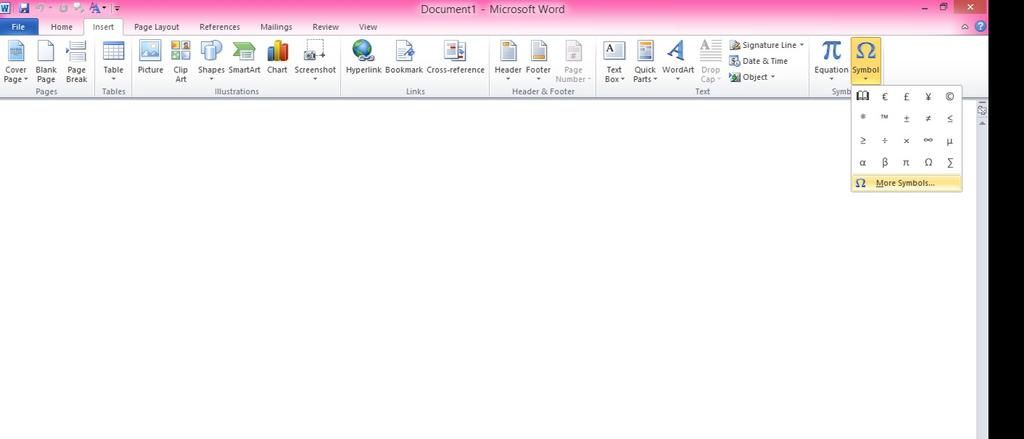Insert the beta symbol
This screenshot has width=1024, height=439.
tap(884, 162)
